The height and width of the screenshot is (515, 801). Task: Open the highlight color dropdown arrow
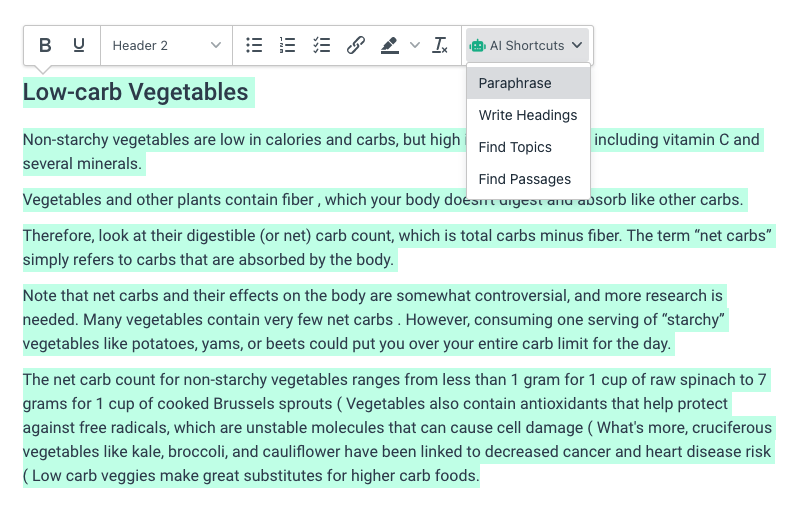tap(415, 45)
